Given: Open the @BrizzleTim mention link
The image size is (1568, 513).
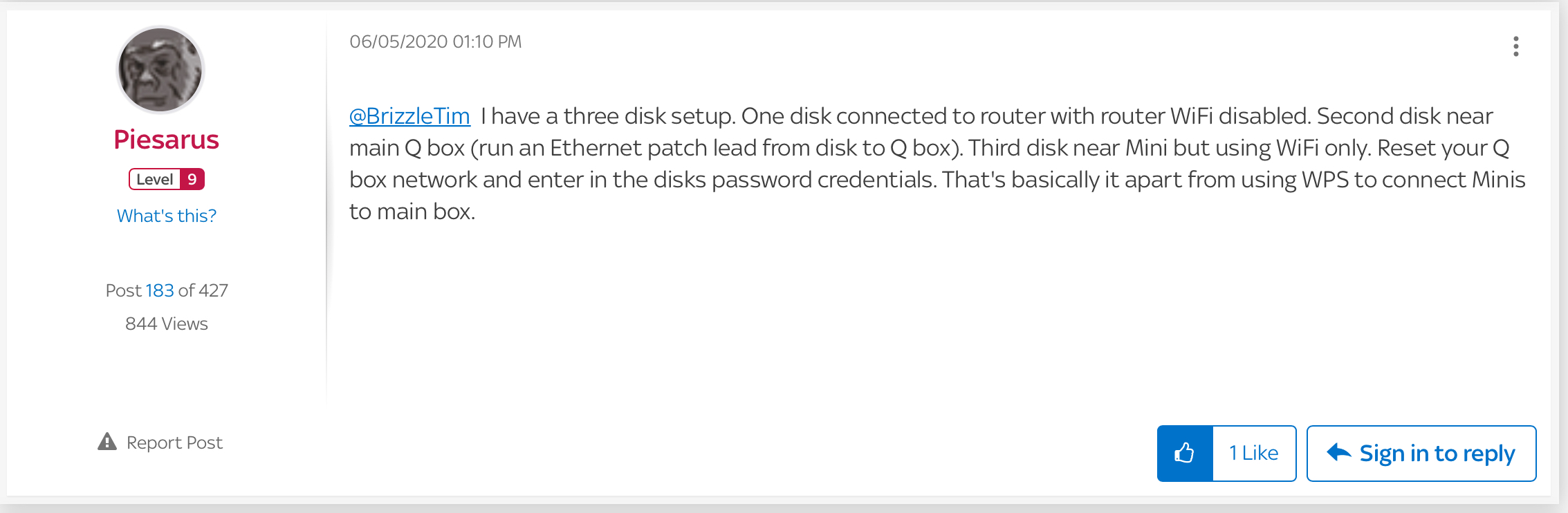Looking at the screenshot, I should coord(409,116).
